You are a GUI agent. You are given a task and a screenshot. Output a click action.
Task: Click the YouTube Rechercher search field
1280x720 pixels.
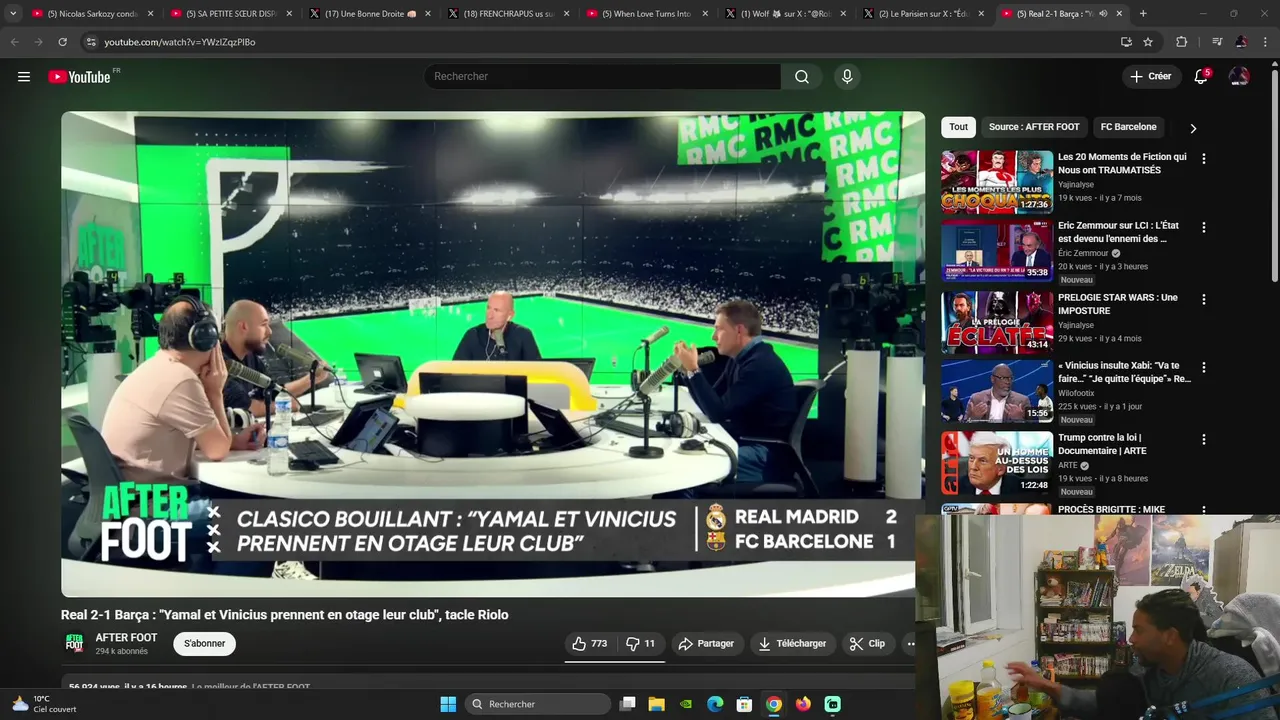602,76
